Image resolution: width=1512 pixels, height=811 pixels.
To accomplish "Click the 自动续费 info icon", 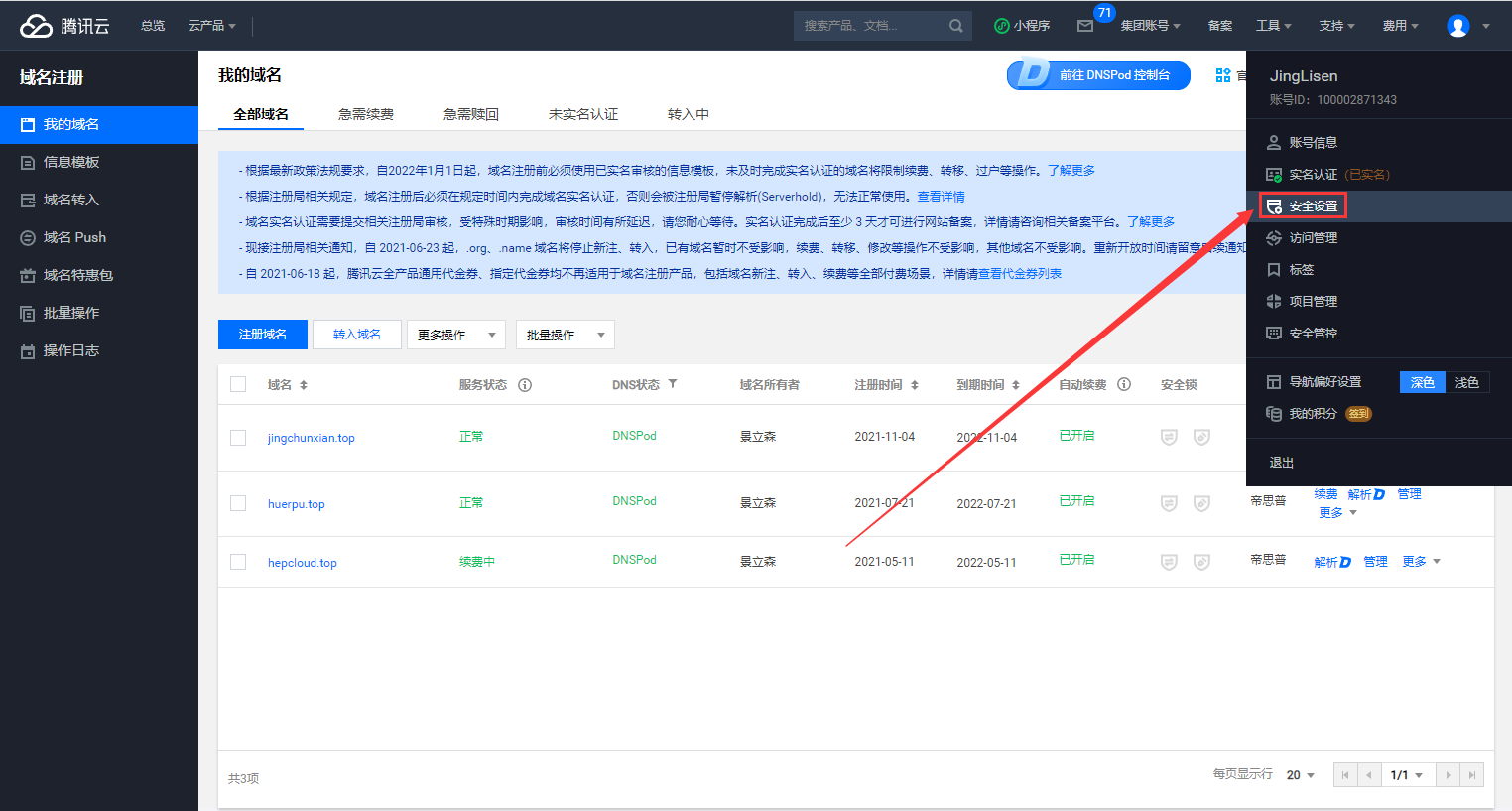I will tap(1124, 385).
